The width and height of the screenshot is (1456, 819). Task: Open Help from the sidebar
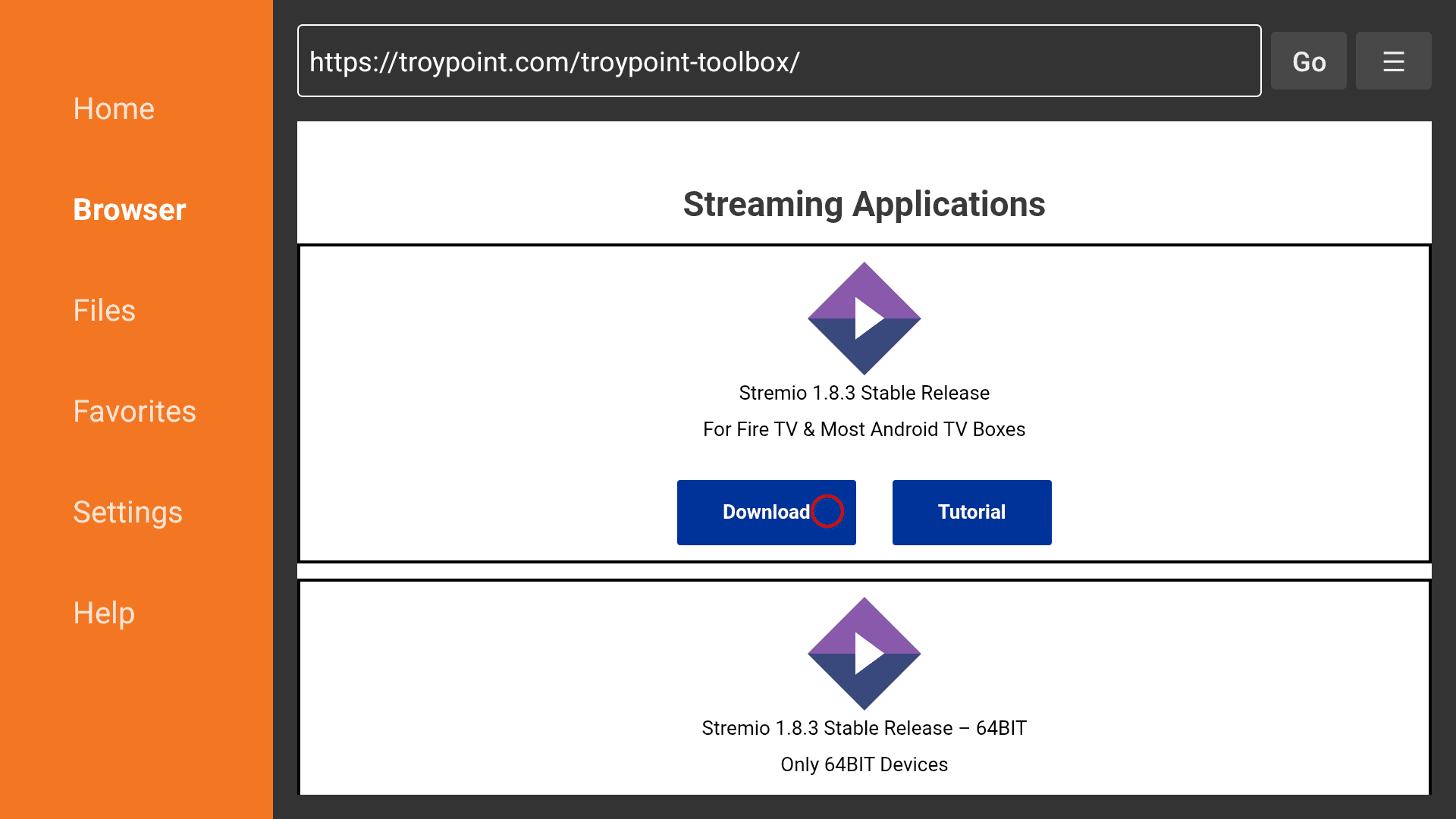(x=104, y=613)
